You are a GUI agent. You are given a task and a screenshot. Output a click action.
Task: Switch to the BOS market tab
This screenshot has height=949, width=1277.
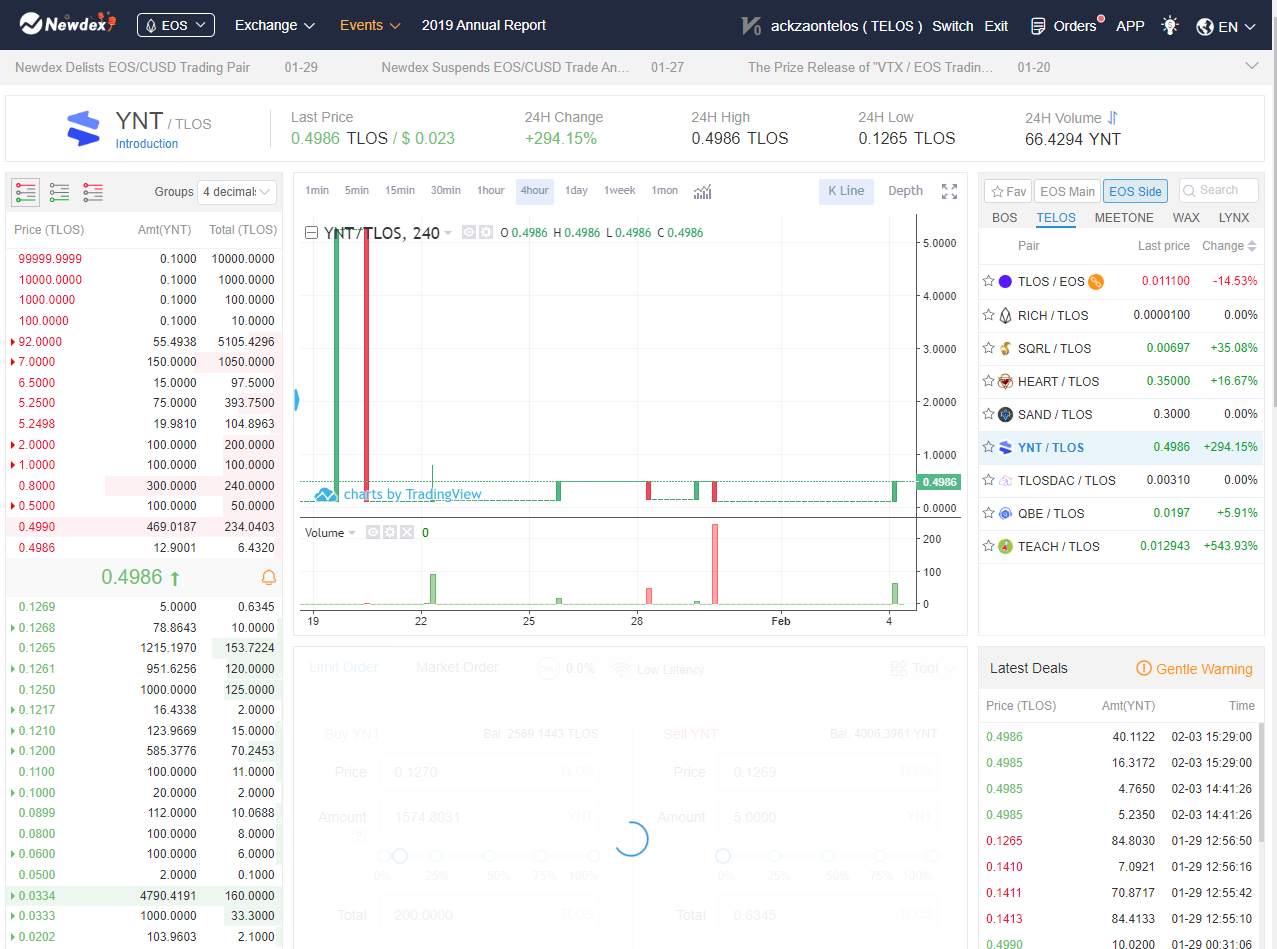coord(1005,218)
